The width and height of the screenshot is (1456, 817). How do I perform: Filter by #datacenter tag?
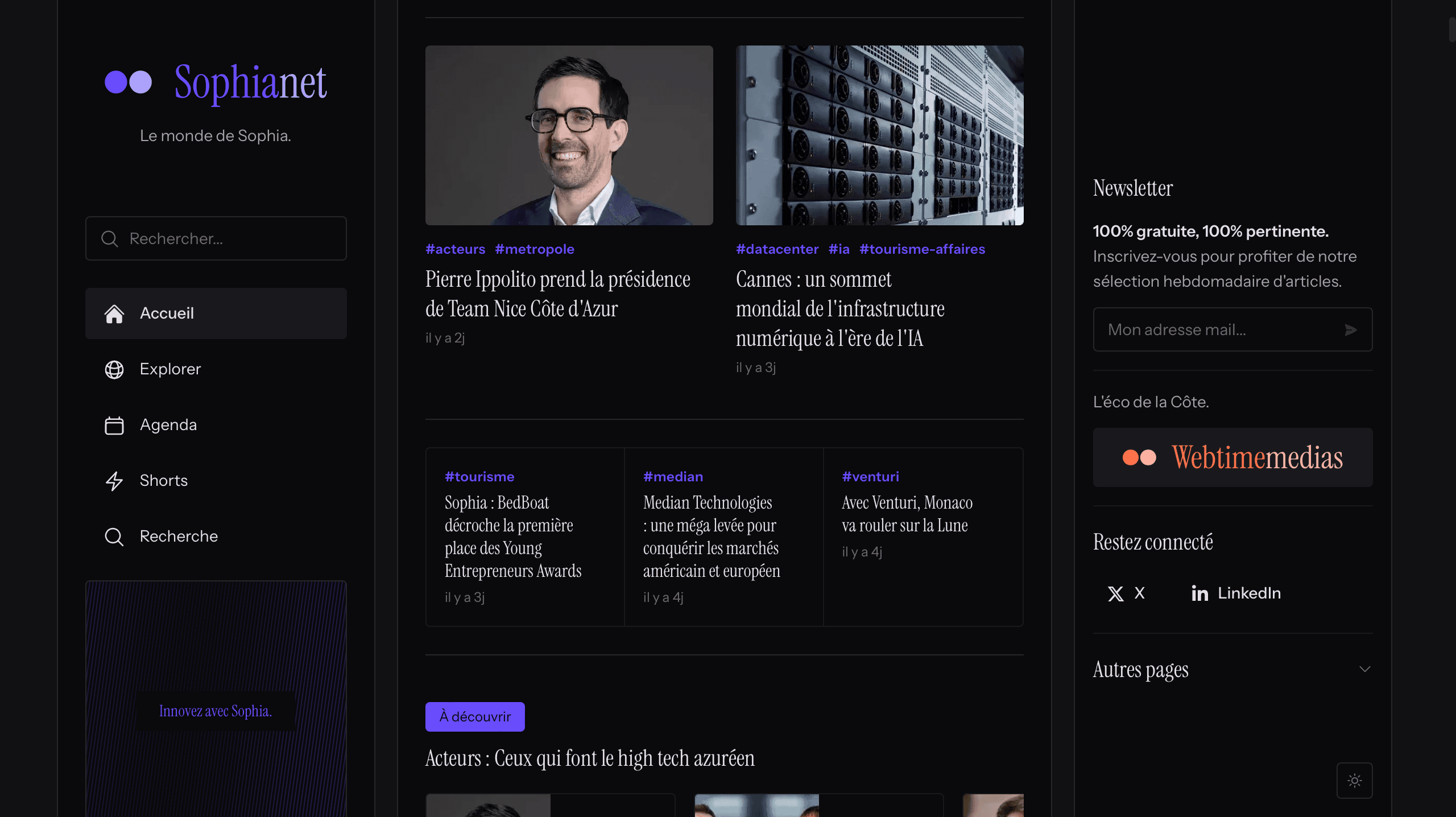pyautogui.click(x=777, y=249)
